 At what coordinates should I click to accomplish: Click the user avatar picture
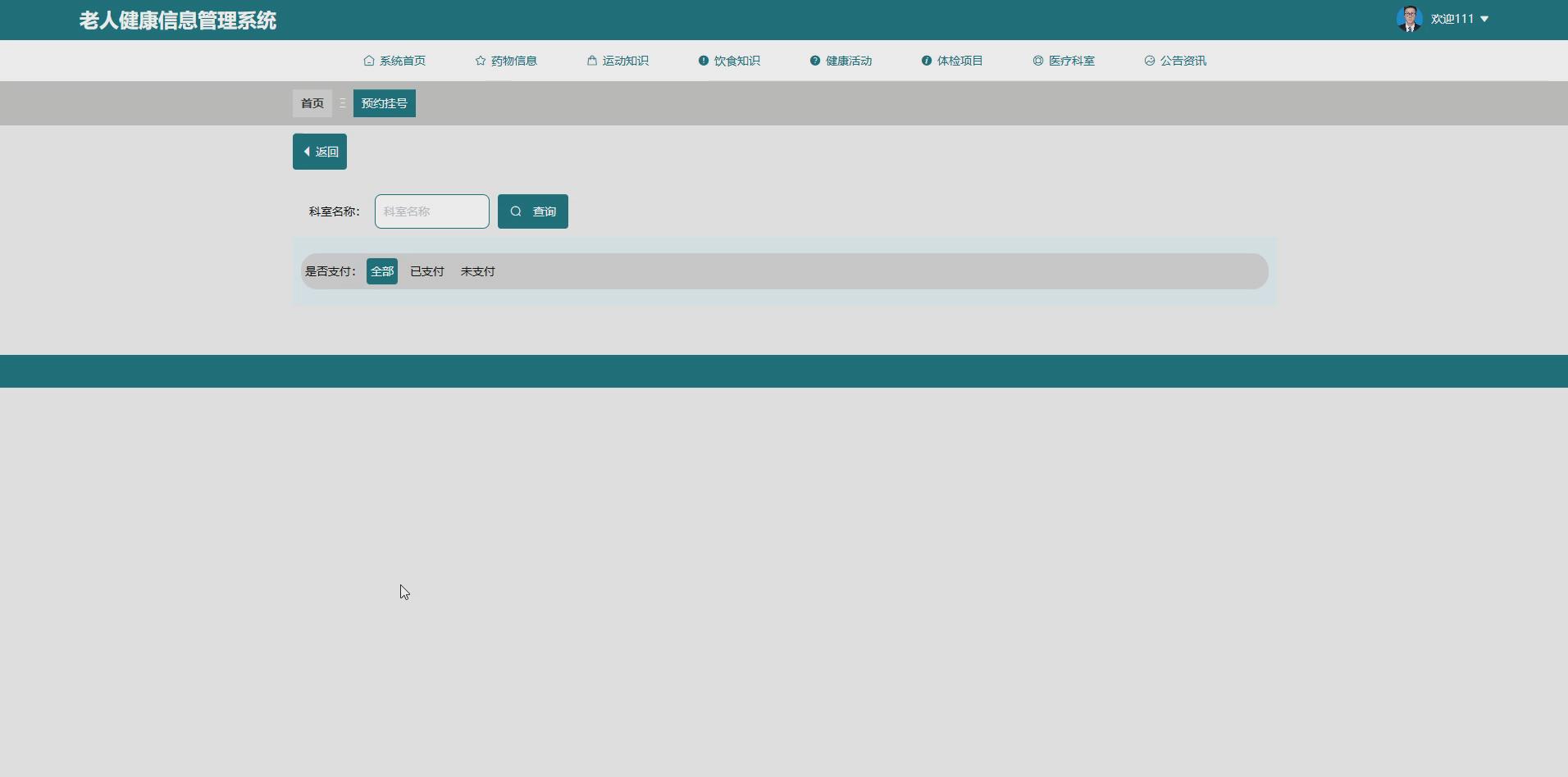tap(1410, 19)
